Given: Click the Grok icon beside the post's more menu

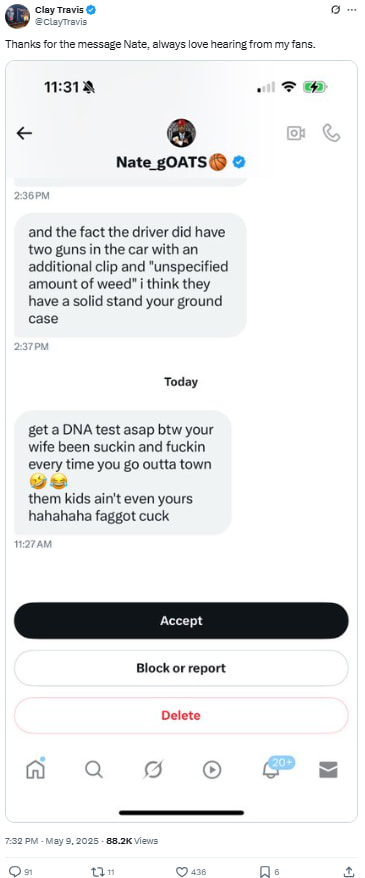Looking at the screenshot, I should coord(336,10).
